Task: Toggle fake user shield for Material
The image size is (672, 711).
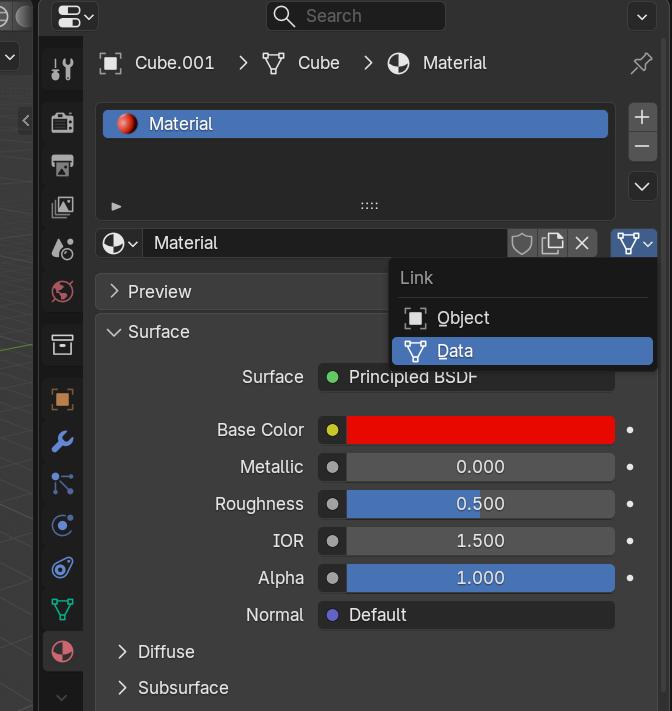Action: [521, 243]
